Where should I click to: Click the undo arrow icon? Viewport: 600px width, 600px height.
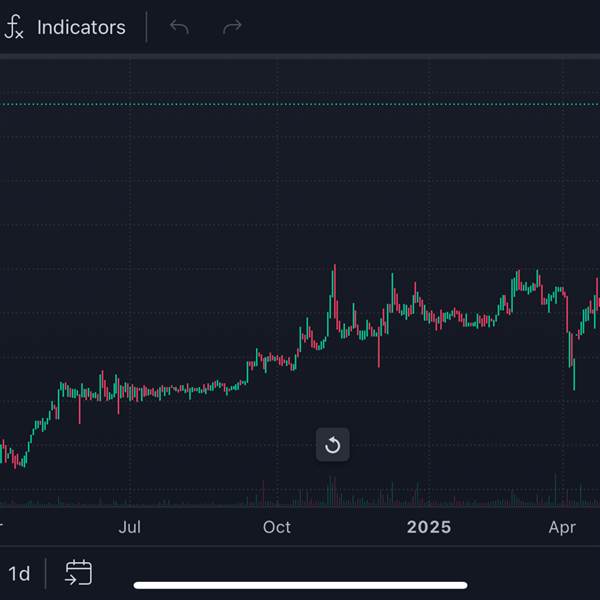tap(179, 27)
